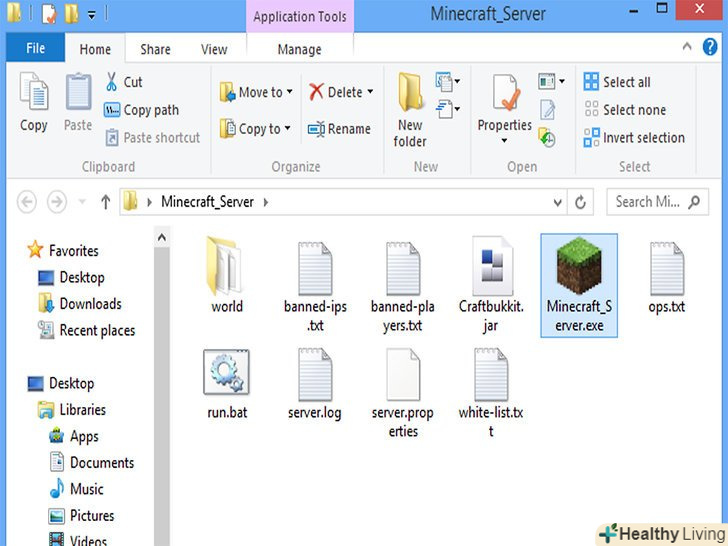Open the recent locations dropdown arrow
Screen dimensions: 728x546
coord(82,202)
